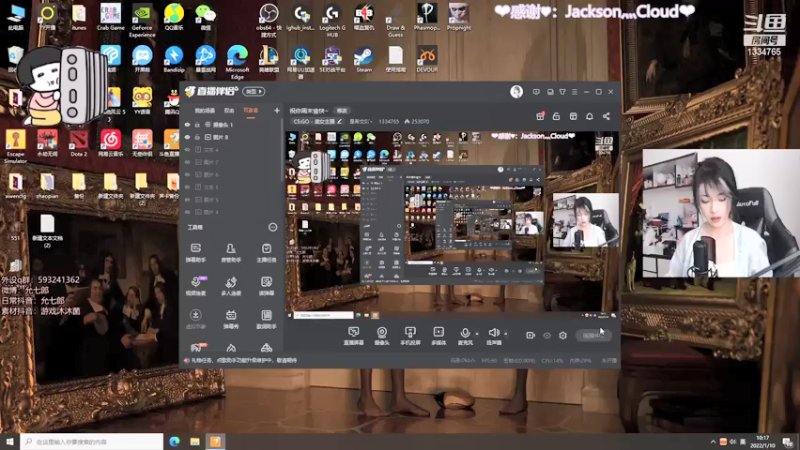Expand microphone options arrow
800x450 pixels.
click(477, 334)
